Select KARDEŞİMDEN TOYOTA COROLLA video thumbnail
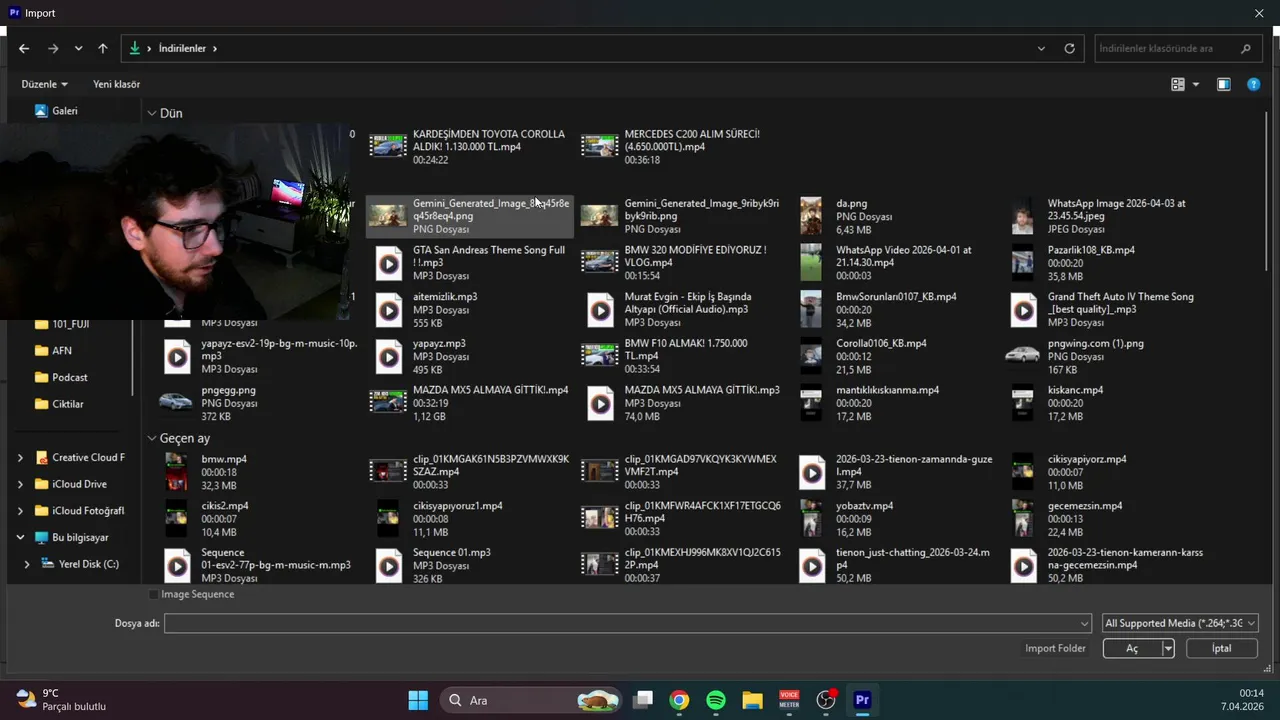 (388, 146)
